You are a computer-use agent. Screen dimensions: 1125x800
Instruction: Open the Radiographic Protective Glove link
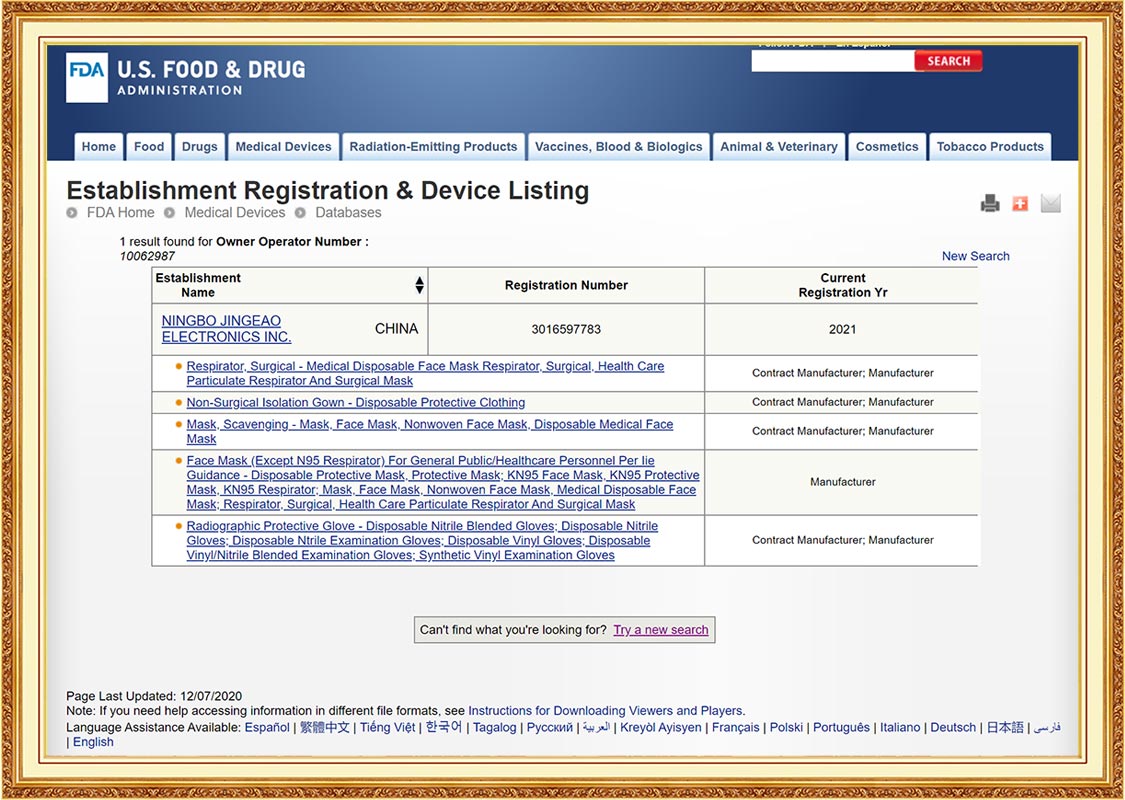pyautogui.click(x=422, y=540)
